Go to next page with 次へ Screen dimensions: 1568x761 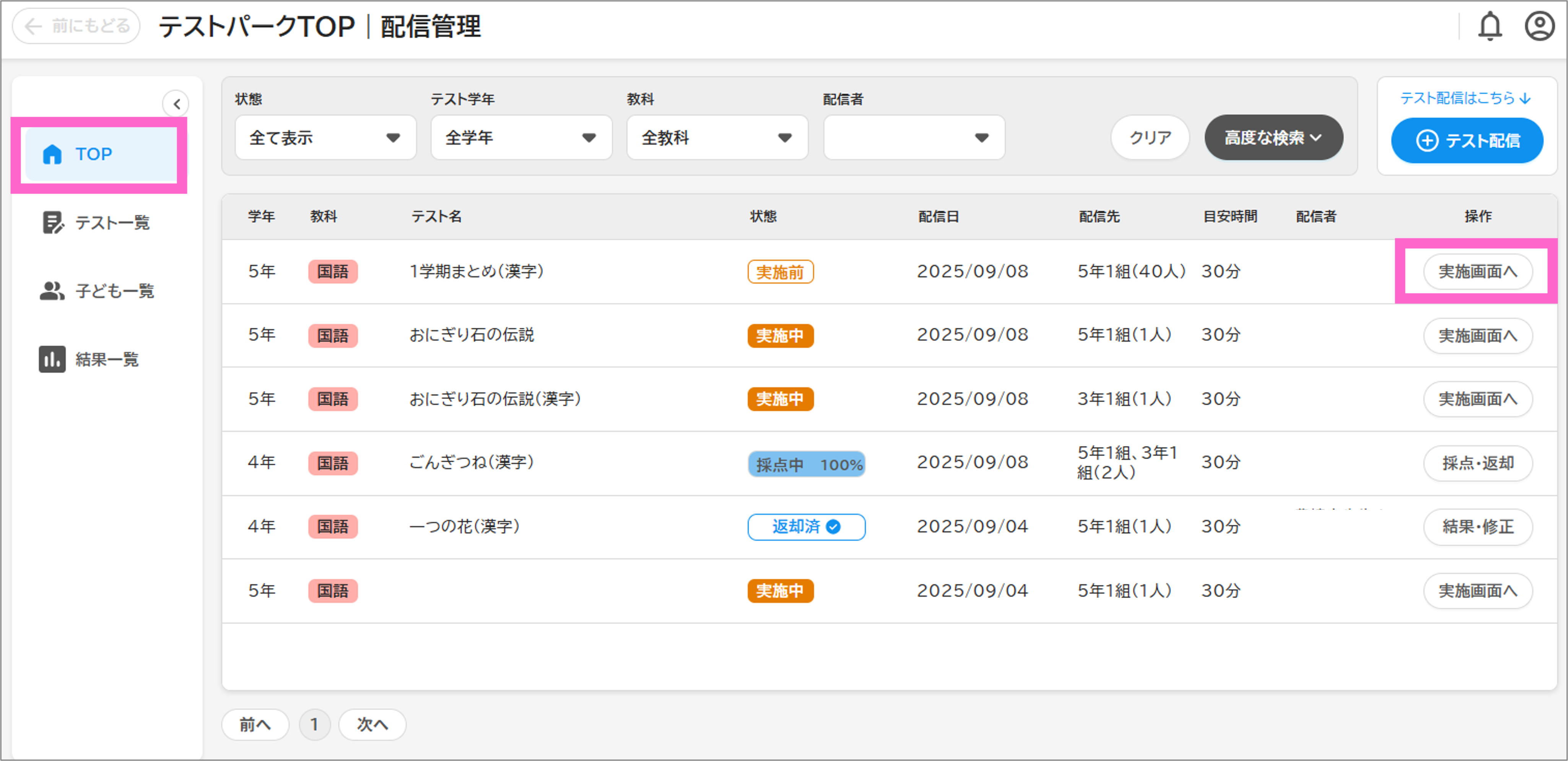point(372,725)
